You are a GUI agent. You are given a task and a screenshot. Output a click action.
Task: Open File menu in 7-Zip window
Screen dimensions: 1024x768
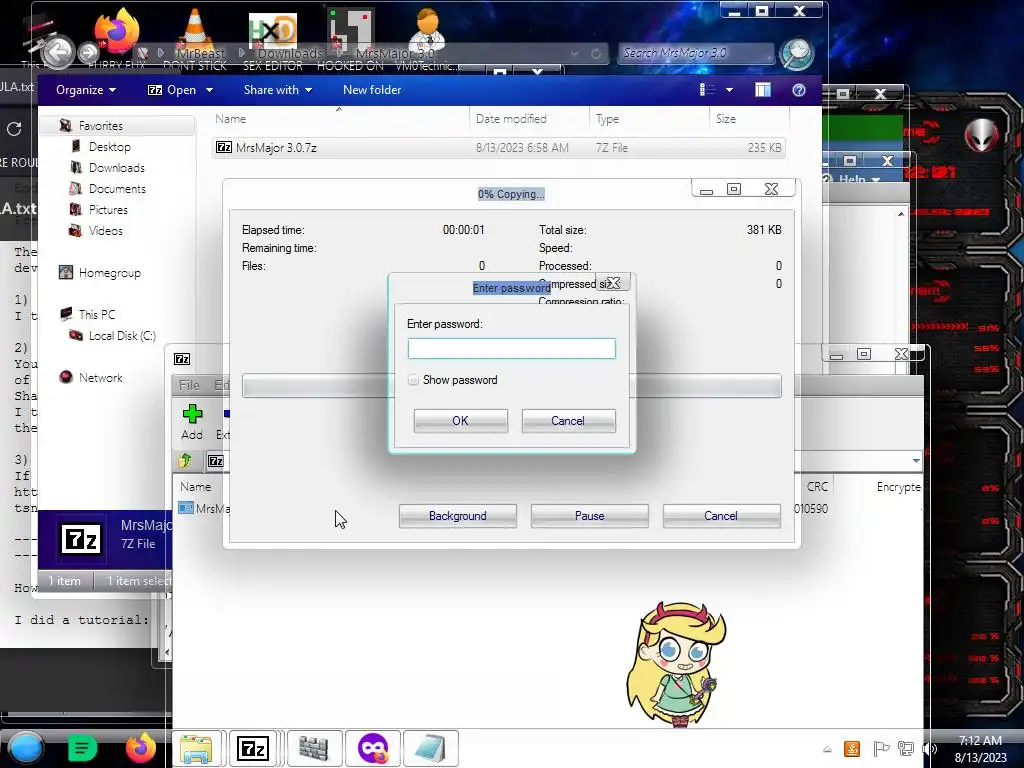coord(189,385)
